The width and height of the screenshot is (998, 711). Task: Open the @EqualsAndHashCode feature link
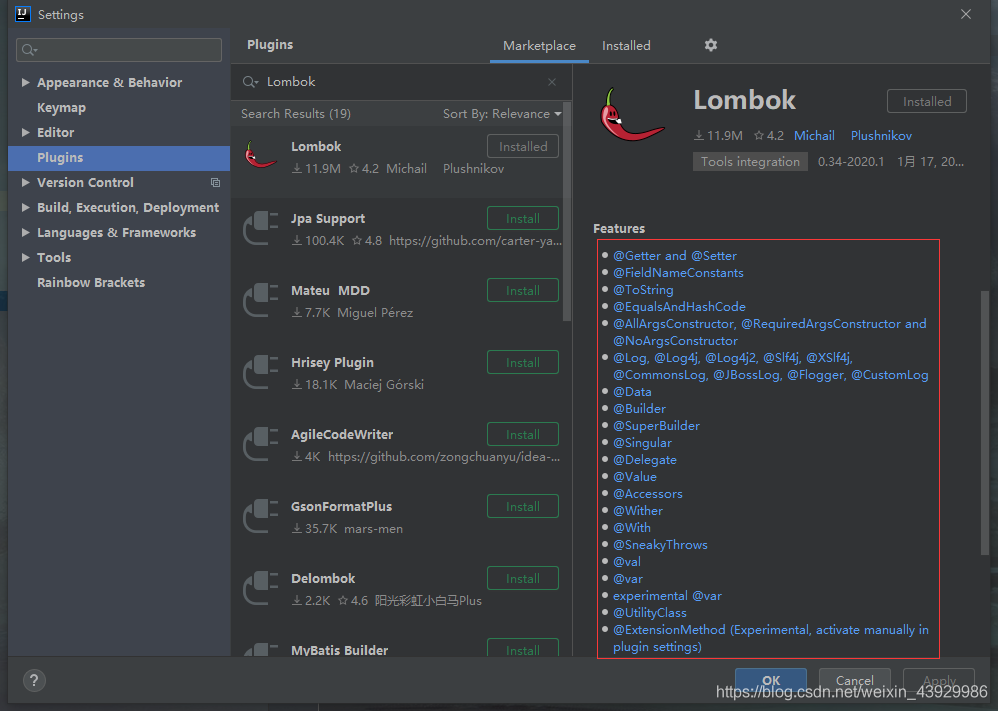(x=679, y=307)
